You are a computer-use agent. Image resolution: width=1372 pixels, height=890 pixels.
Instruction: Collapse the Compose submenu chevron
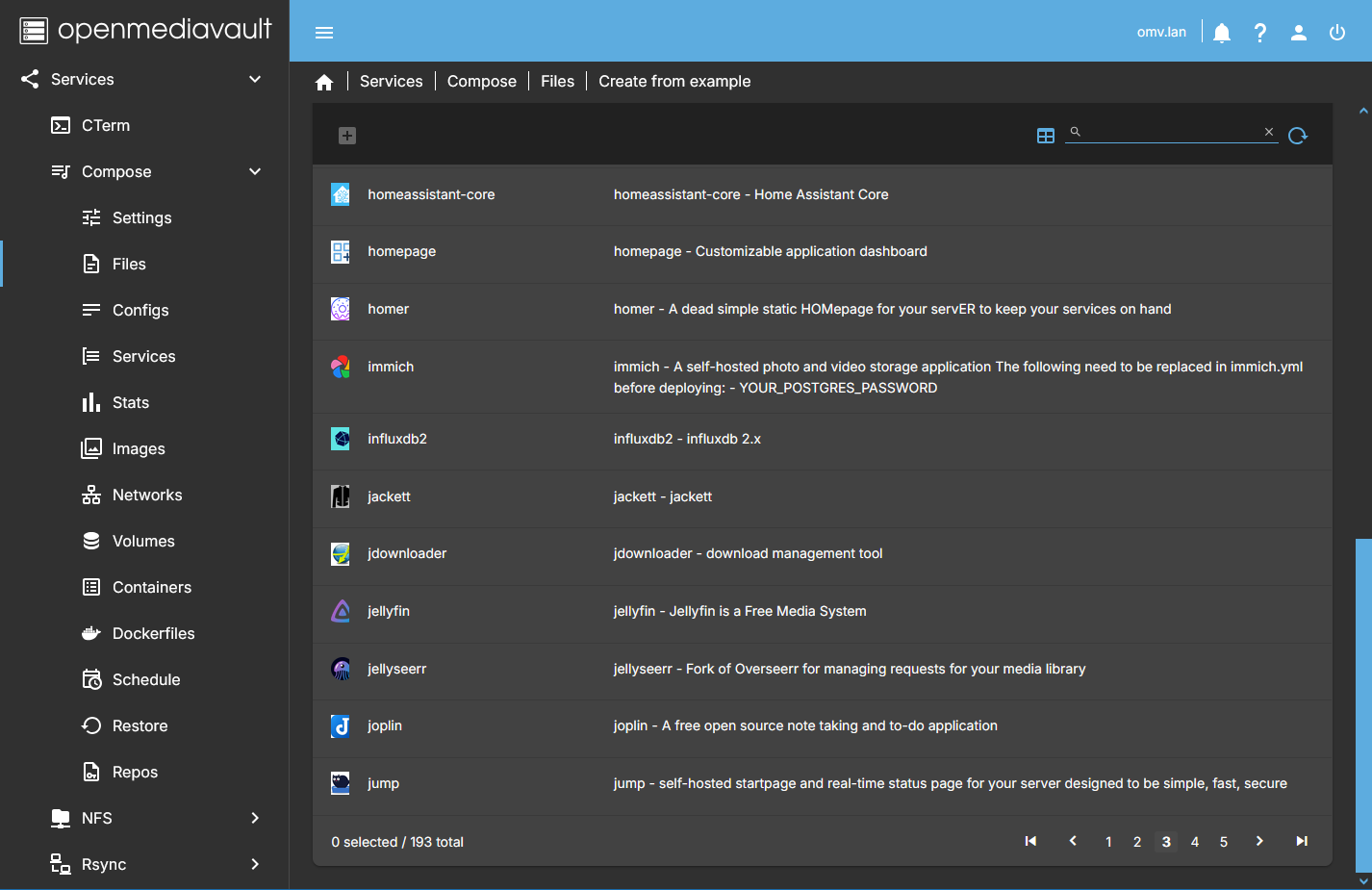click(x=255, y=171)
